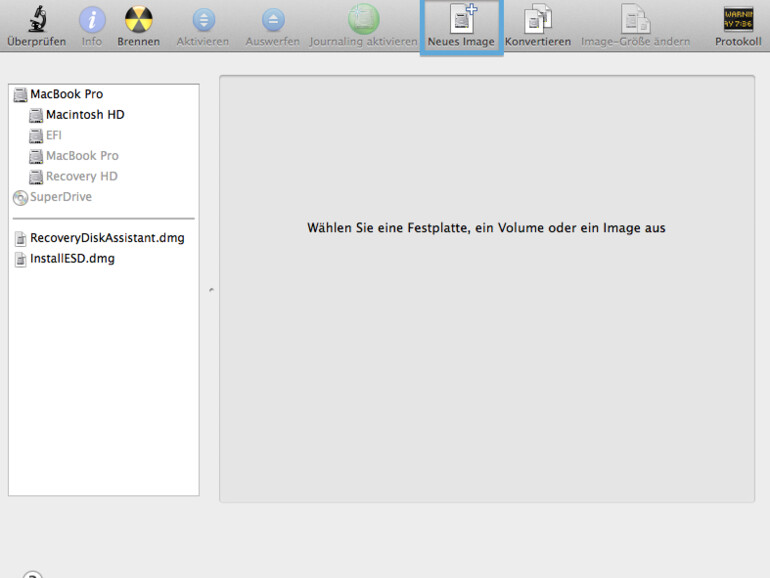The image size is (770, 578).
Task: Click the drive icon beside EFI
Action: [x=36, y=136]
